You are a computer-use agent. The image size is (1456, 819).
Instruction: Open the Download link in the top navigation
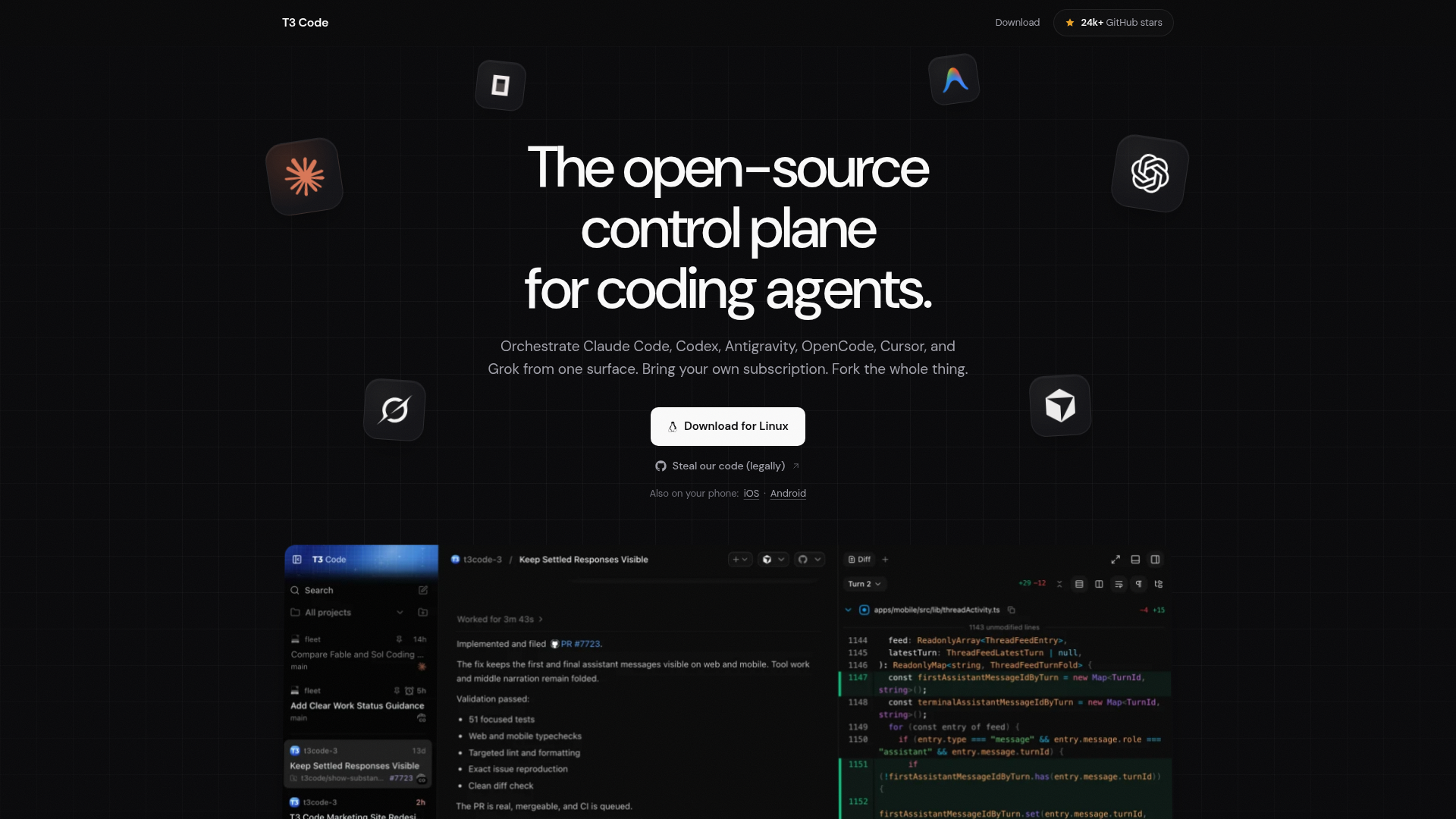tap(1017, 23)
